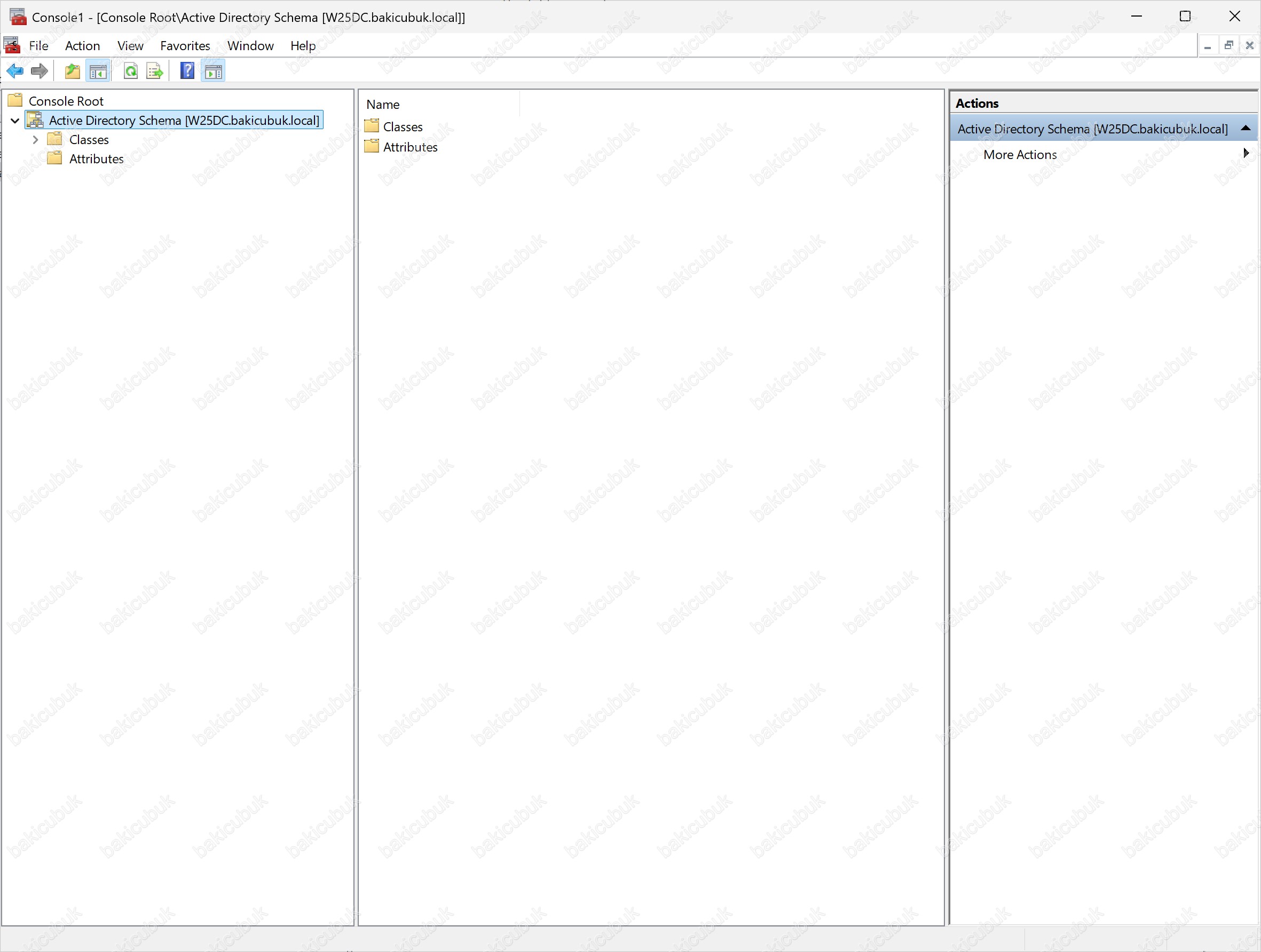The image size is (1261, 952).
Task: Open the File menu
Action: (39, 45)
